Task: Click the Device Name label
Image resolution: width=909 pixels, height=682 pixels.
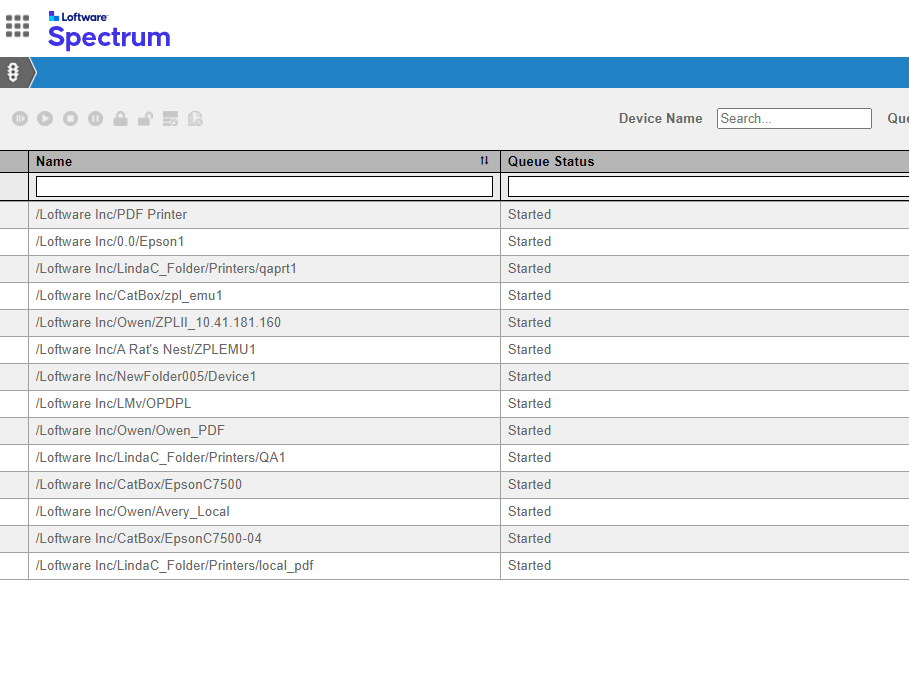Action: [x=660, y=118]
